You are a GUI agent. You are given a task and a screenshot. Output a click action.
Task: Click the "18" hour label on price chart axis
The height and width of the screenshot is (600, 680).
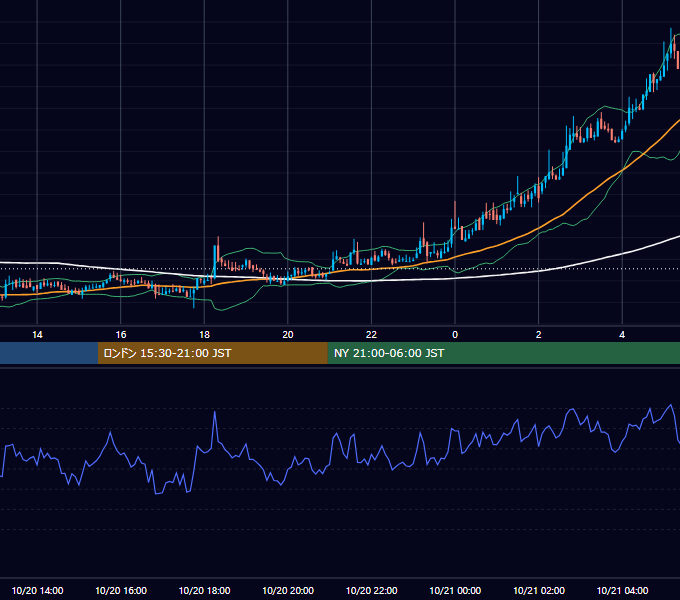click(204, 335)
